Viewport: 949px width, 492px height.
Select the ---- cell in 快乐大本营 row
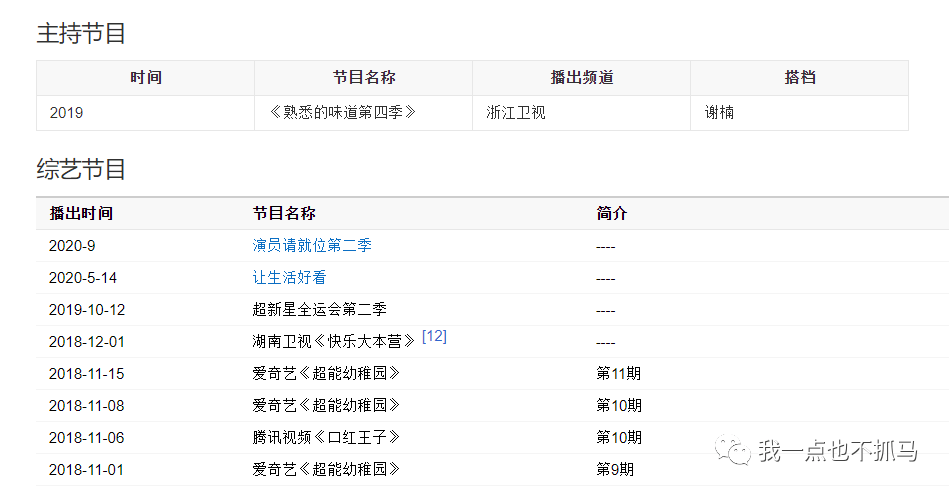[x=605, y=343]
